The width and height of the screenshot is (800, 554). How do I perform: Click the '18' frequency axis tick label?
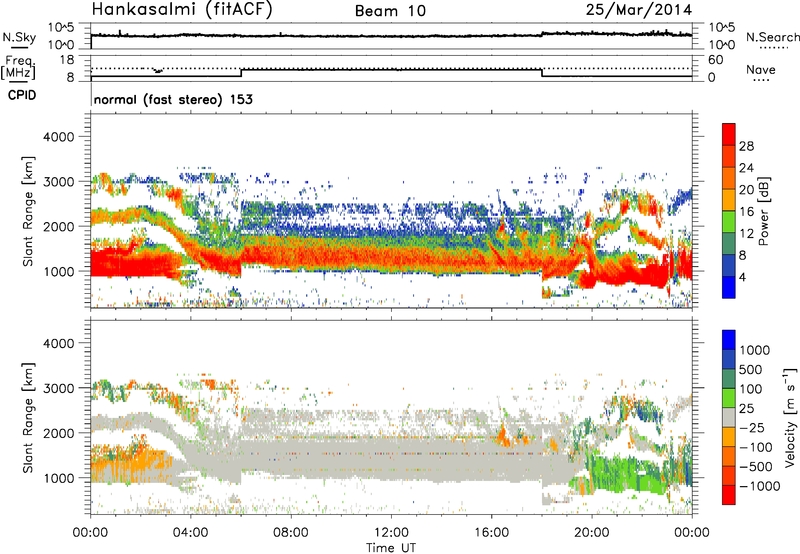click(x=67, y=60)
